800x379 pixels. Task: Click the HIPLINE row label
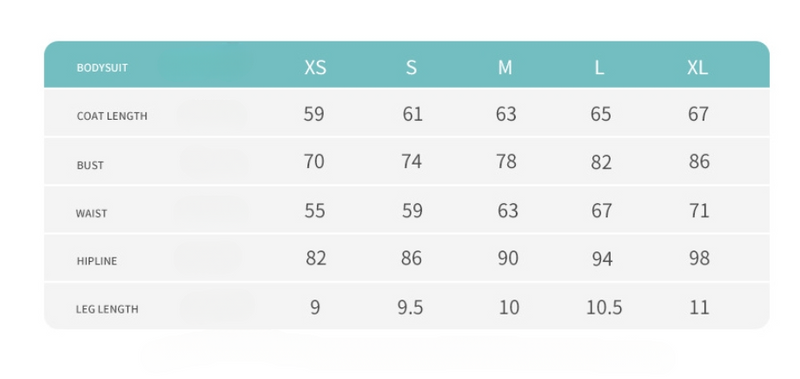(x=97, y=261)
